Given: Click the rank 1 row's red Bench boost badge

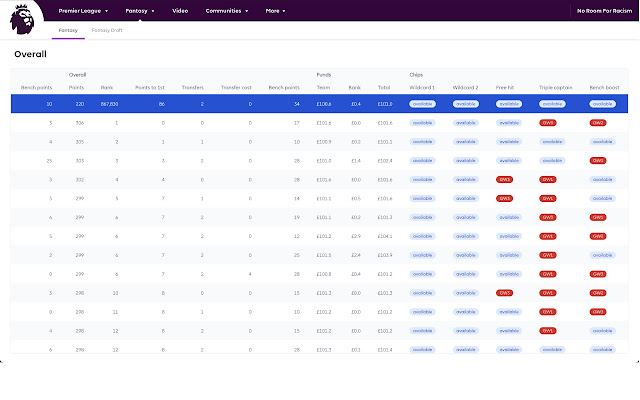Looking at the screenshot, I should pos(598,122).
